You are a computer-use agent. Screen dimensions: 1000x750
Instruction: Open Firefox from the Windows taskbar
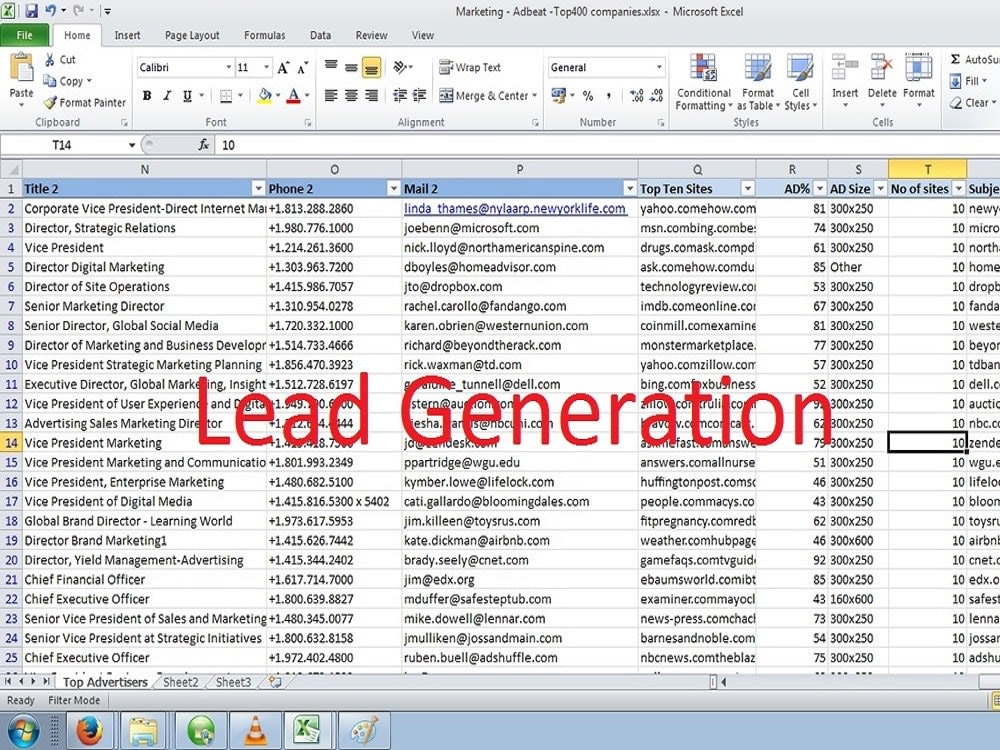tap(90, 731)
